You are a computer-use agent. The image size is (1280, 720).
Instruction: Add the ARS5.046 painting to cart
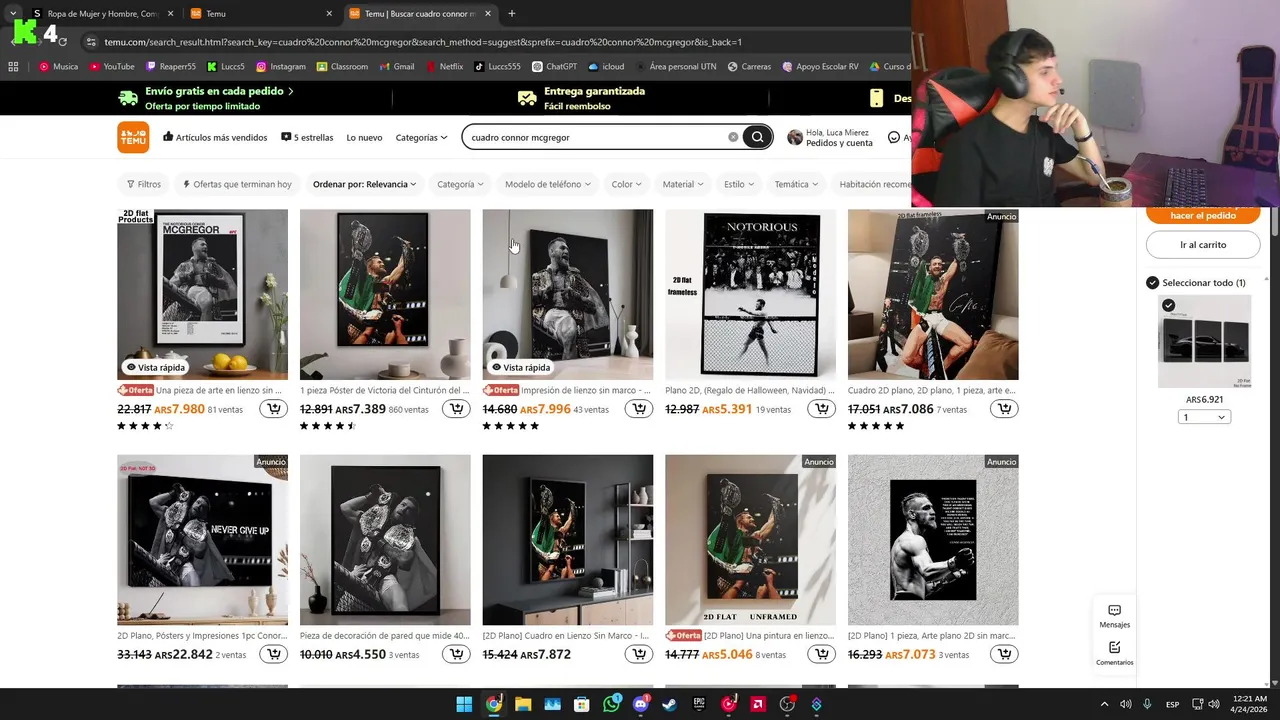point(821,654)
